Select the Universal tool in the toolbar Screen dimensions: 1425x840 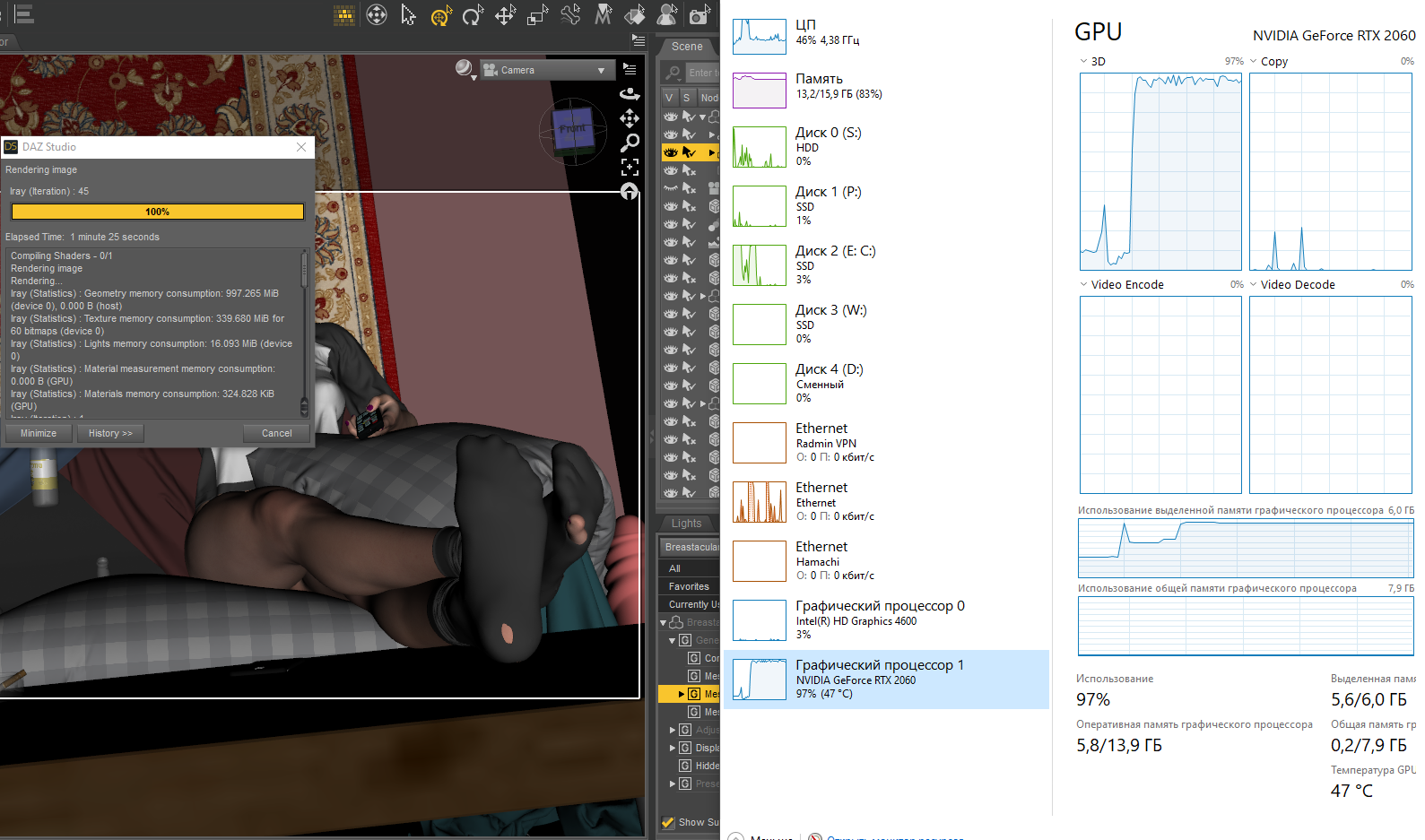coord(440,15)
